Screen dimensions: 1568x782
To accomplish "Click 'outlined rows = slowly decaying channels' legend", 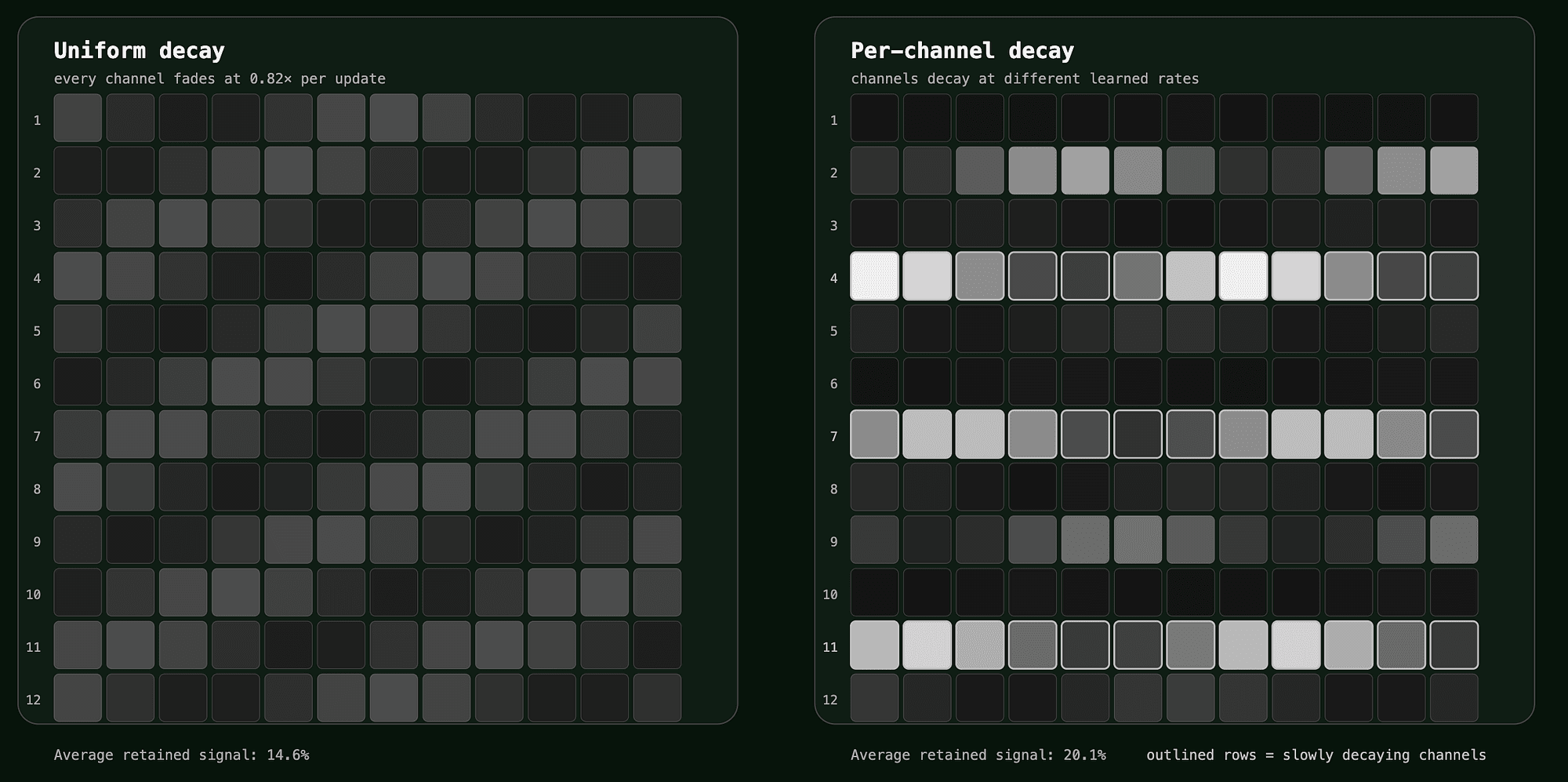I will pos(1316,755).
